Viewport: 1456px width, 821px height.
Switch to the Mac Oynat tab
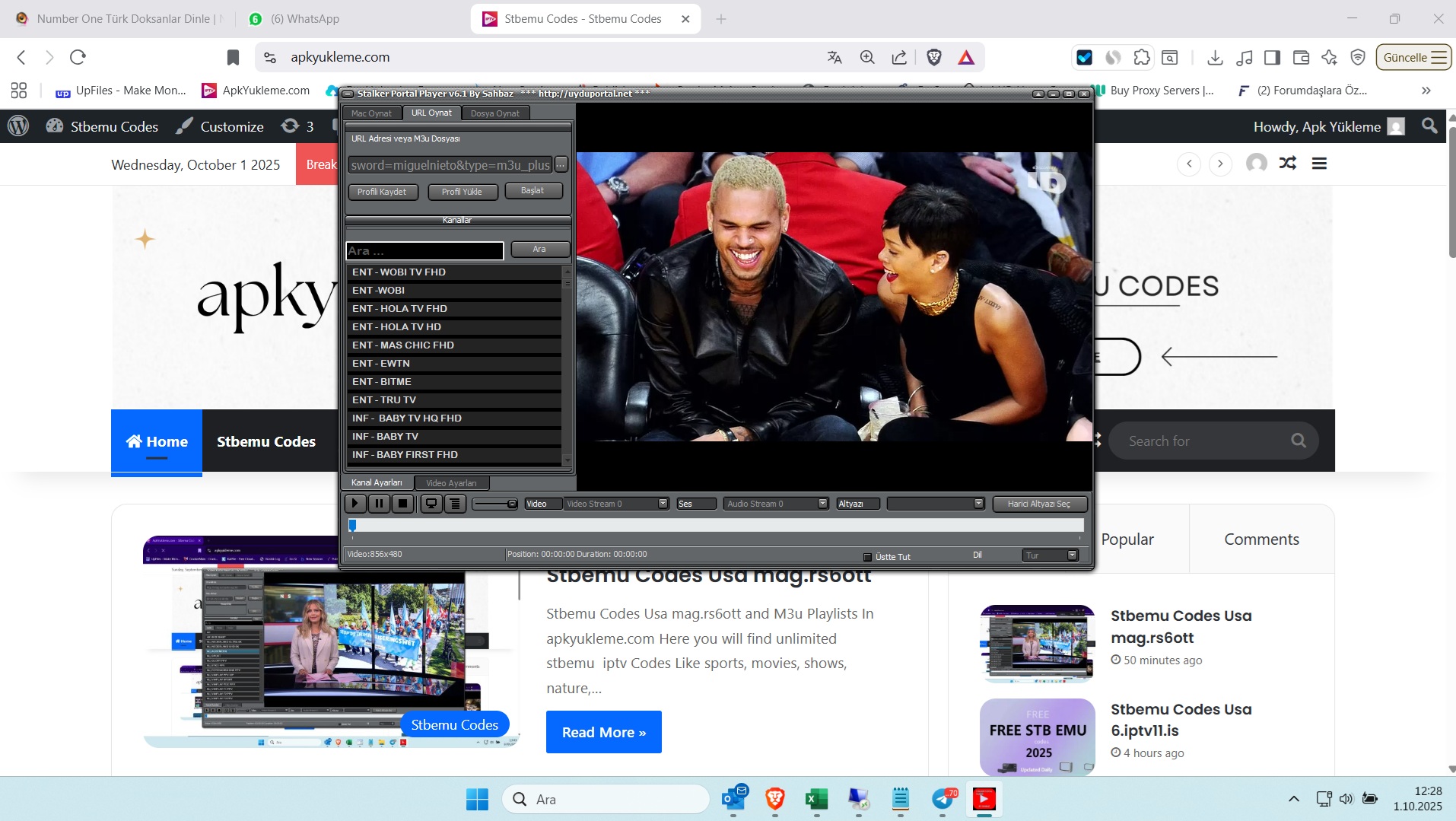pyautogui.click(x=371, y=113)
